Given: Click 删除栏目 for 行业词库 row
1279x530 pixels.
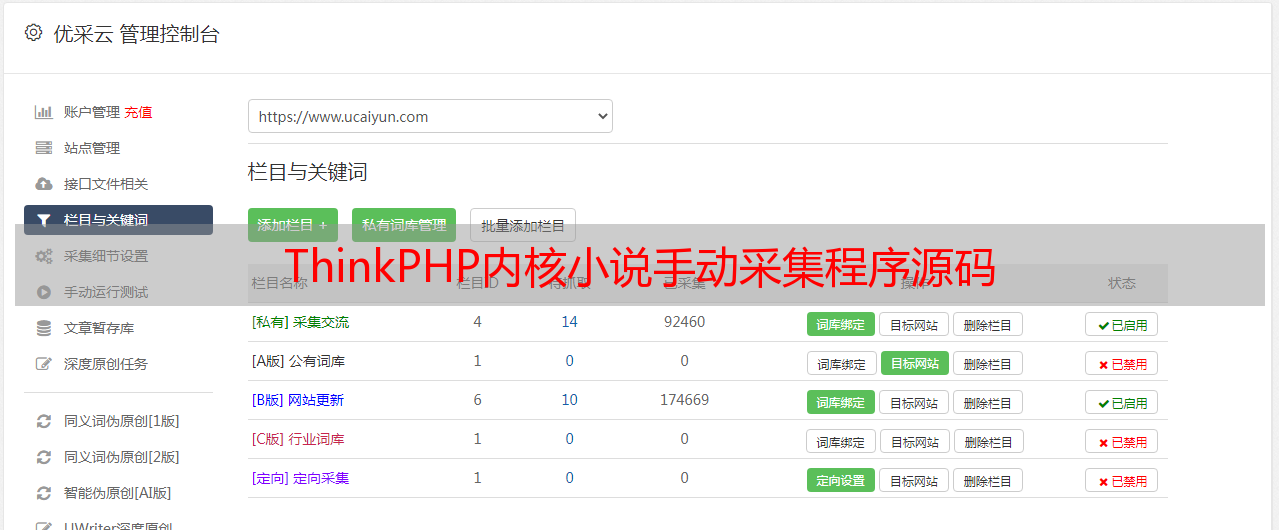Looking at the screenshot, I should click(989, 441).
